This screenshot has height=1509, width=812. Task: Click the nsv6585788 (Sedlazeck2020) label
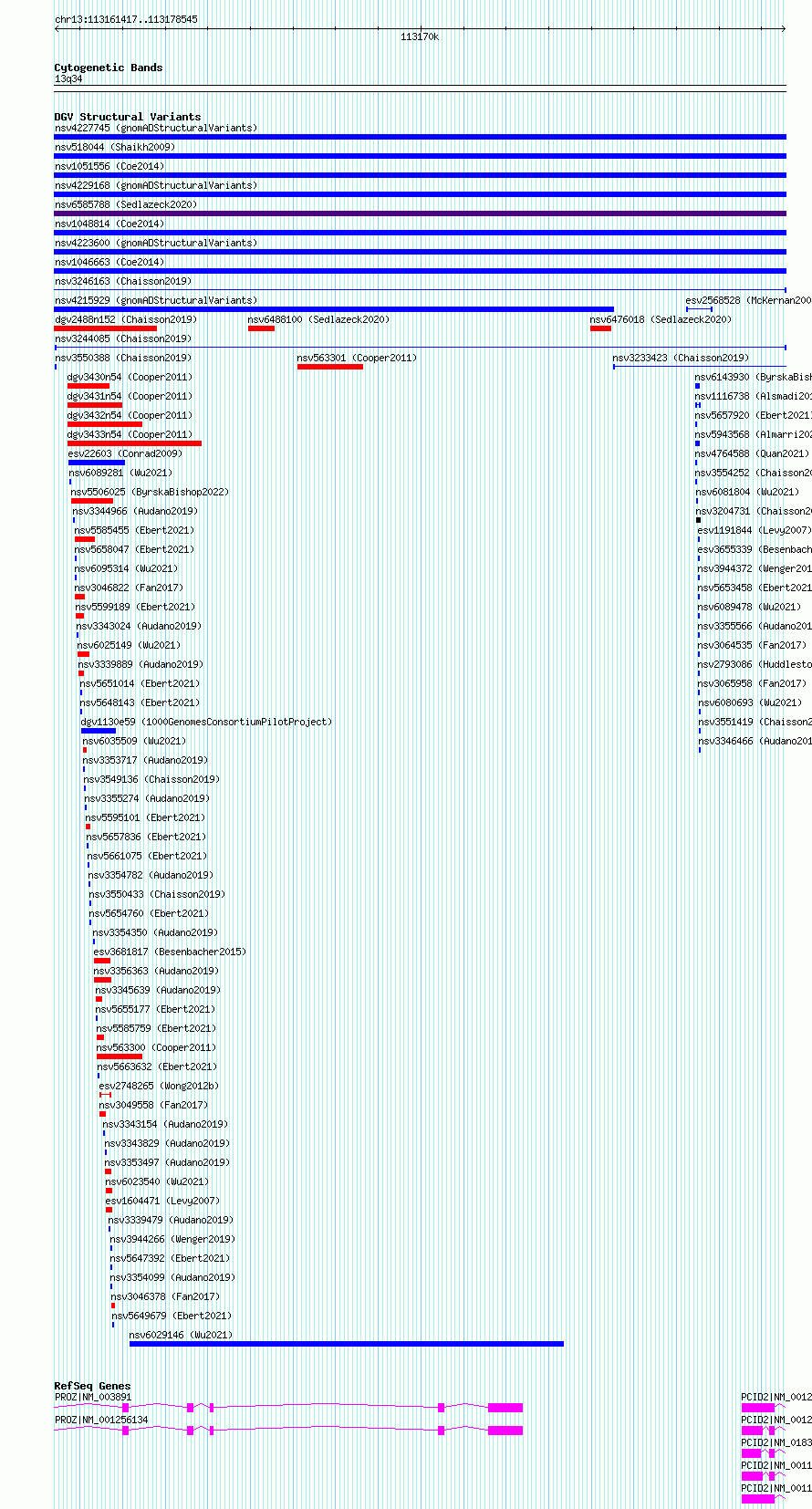pyautogui.click(x=126, y=204)
